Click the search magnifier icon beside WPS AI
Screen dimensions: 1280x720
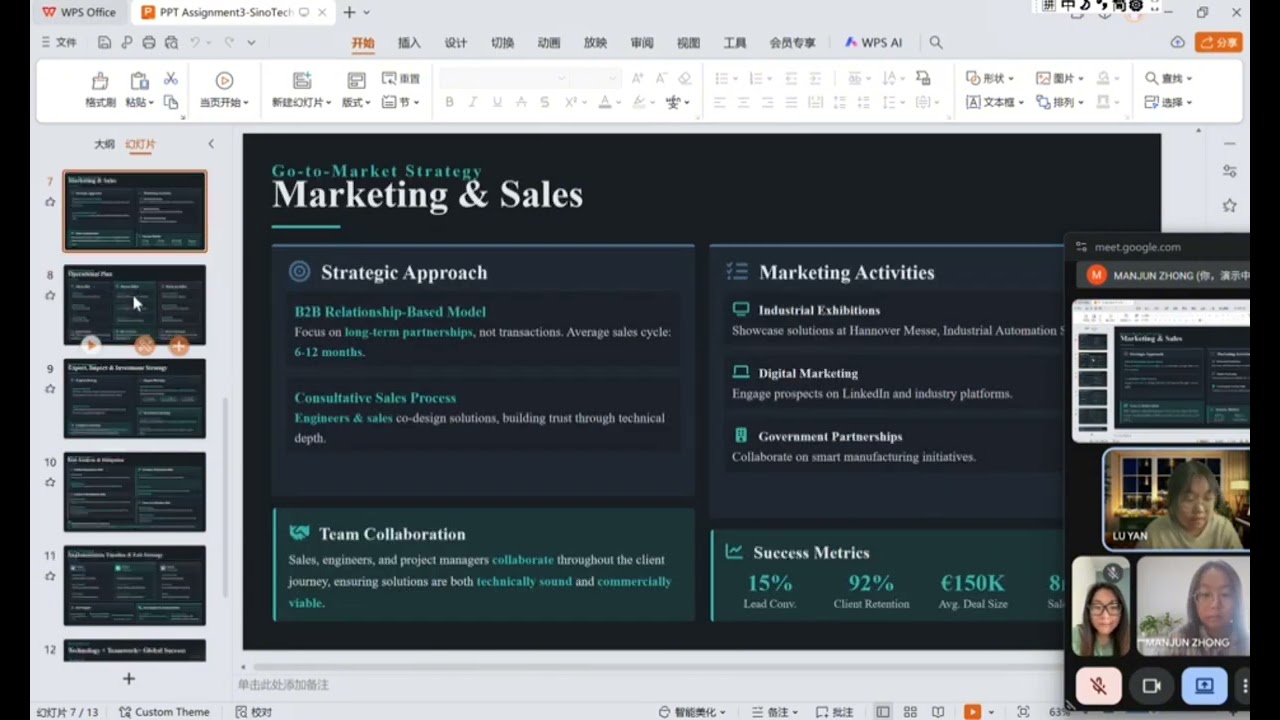tap(936, 42)
